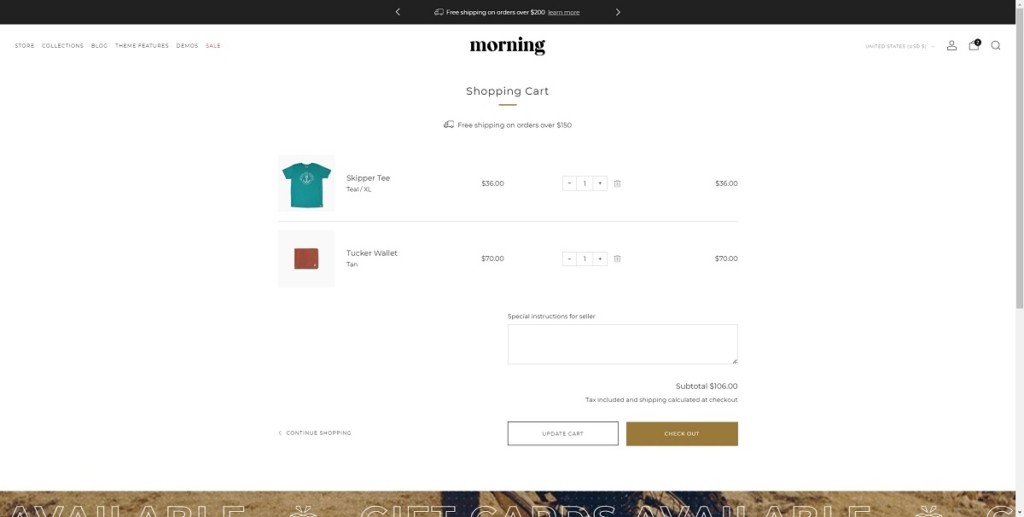
Task: Follow the Continue Shopping link
Action: 316,433
